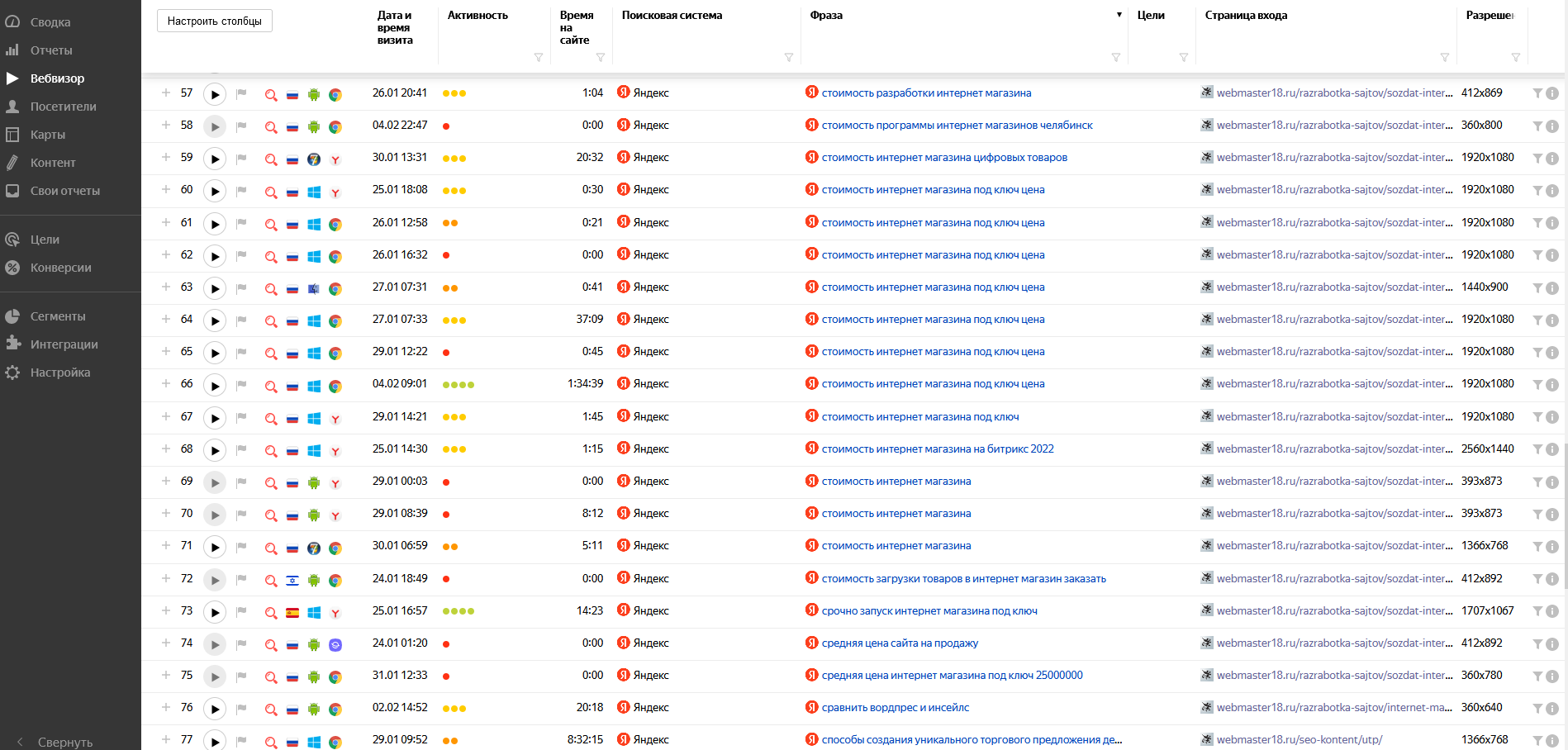Open info icon for row 70

click(1552, 515)
